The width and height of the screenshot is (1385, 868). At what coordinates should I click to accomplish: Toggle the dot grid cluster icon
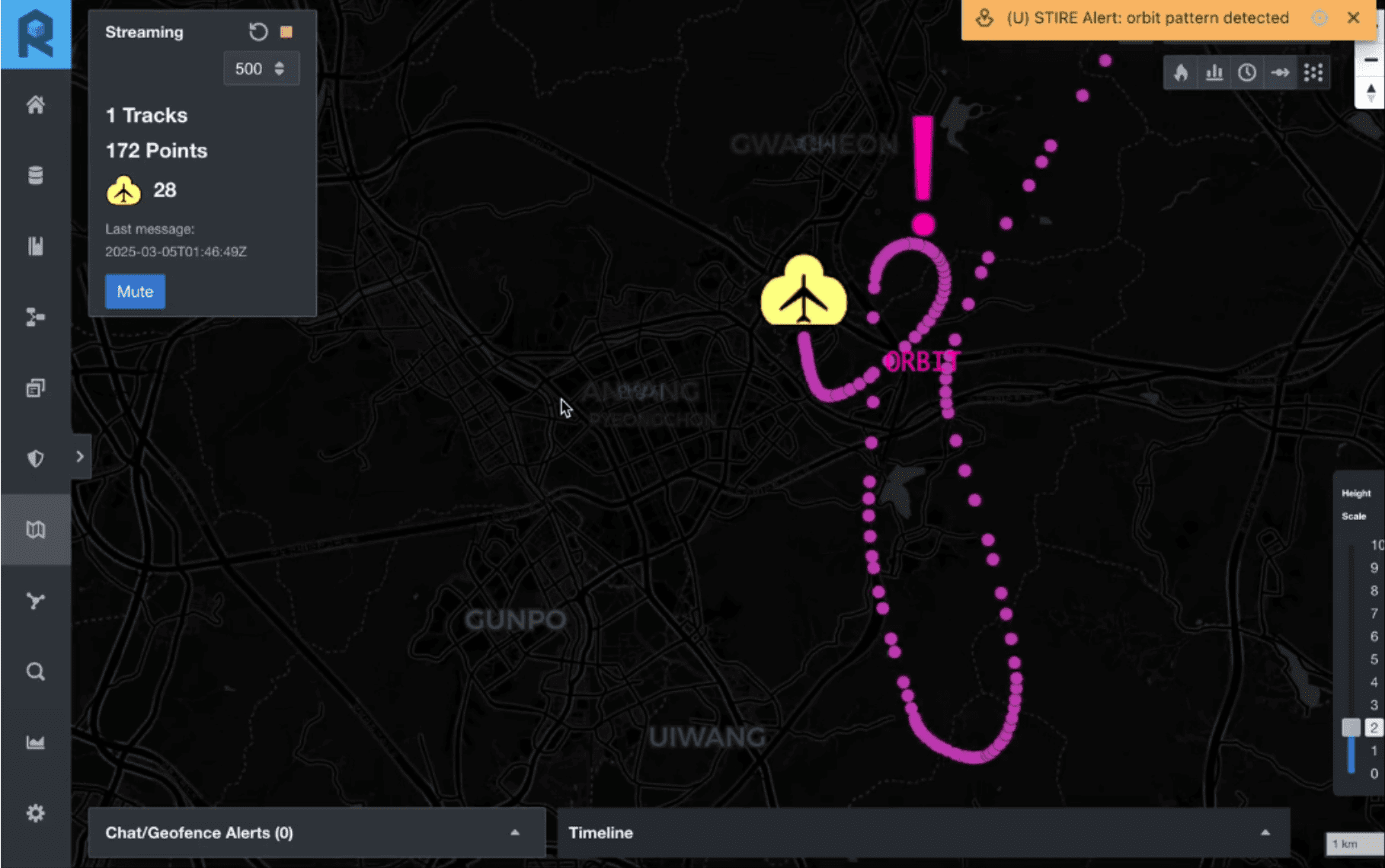[x=1313, y=73]
